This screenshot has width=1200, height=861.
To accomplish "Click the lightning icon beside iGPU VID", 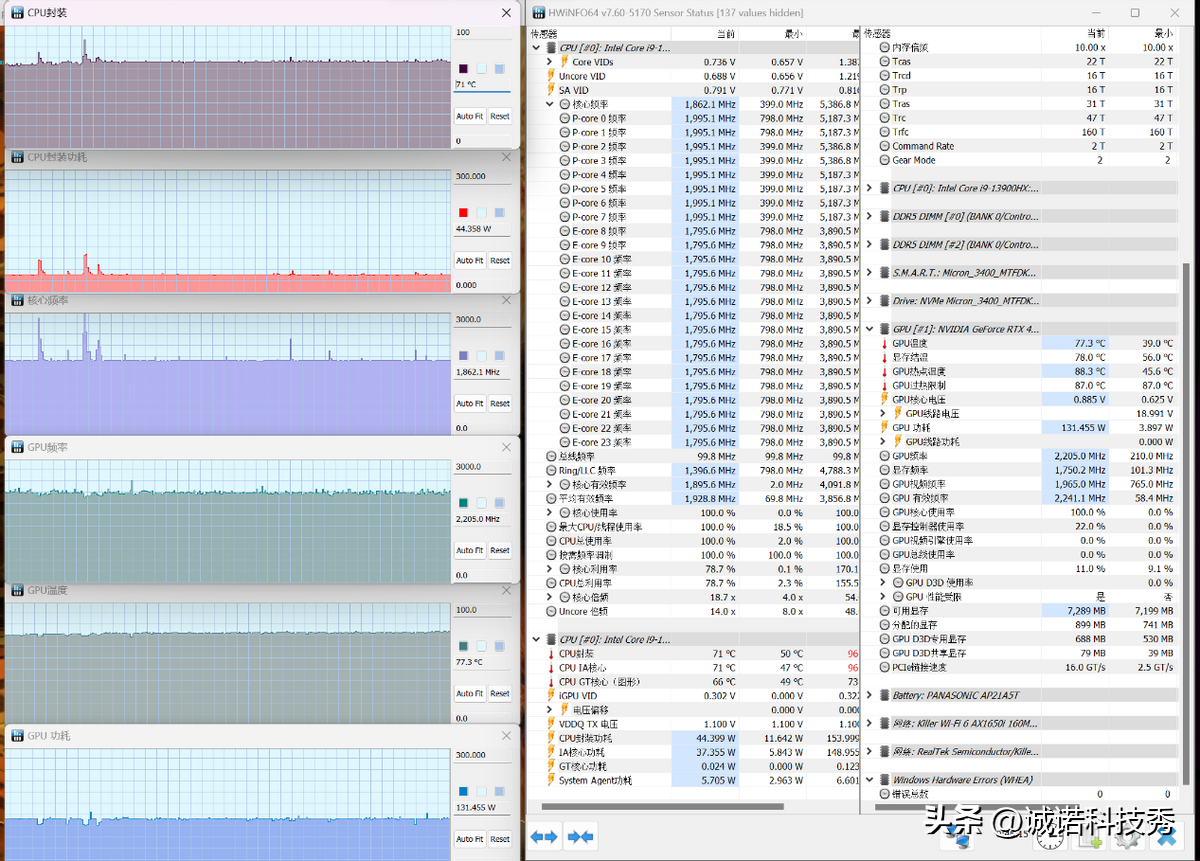I will coord(550,695).
